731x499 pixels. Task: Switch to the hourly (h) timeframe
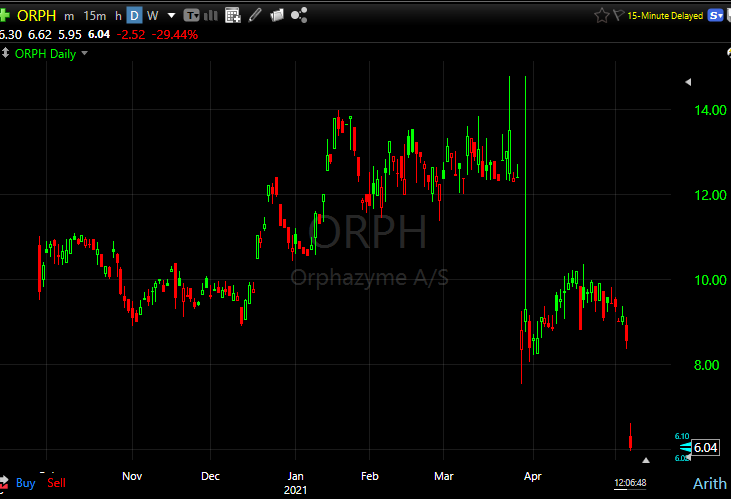coord(118,16)
